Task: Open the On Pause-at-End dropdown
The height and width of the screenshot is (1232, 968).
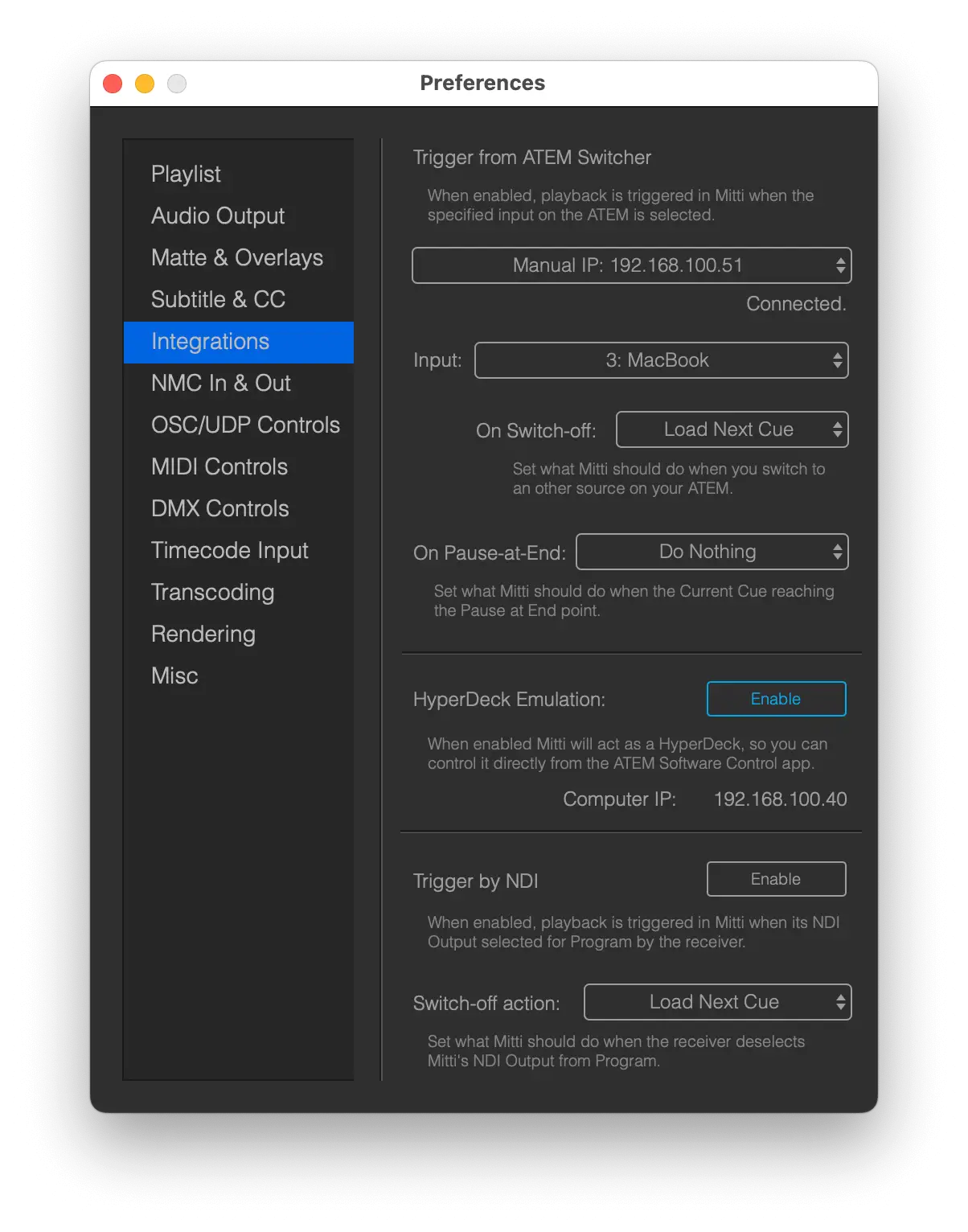Action: (x=712, y=552)
